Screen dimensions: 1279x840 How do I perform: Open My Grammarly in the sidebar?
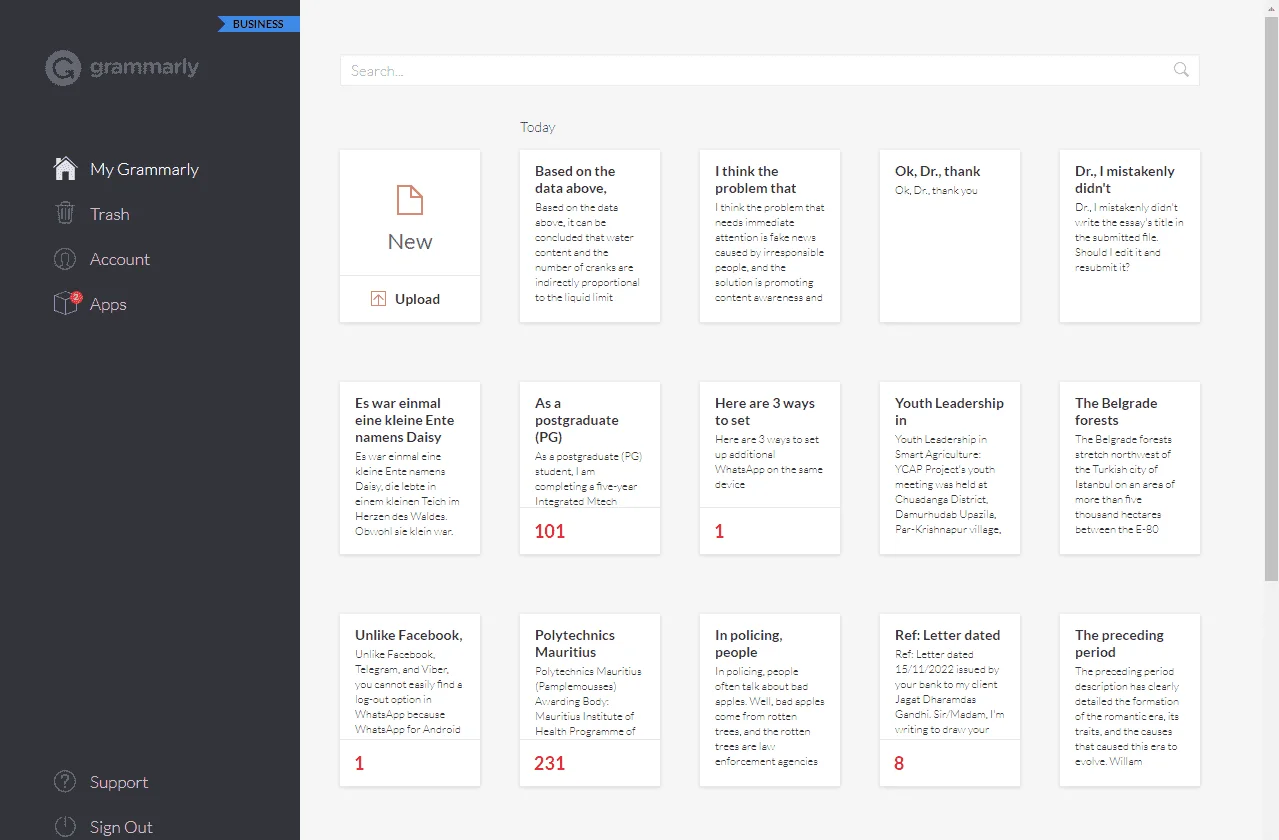pyautogui.click(x=145, y=169)
